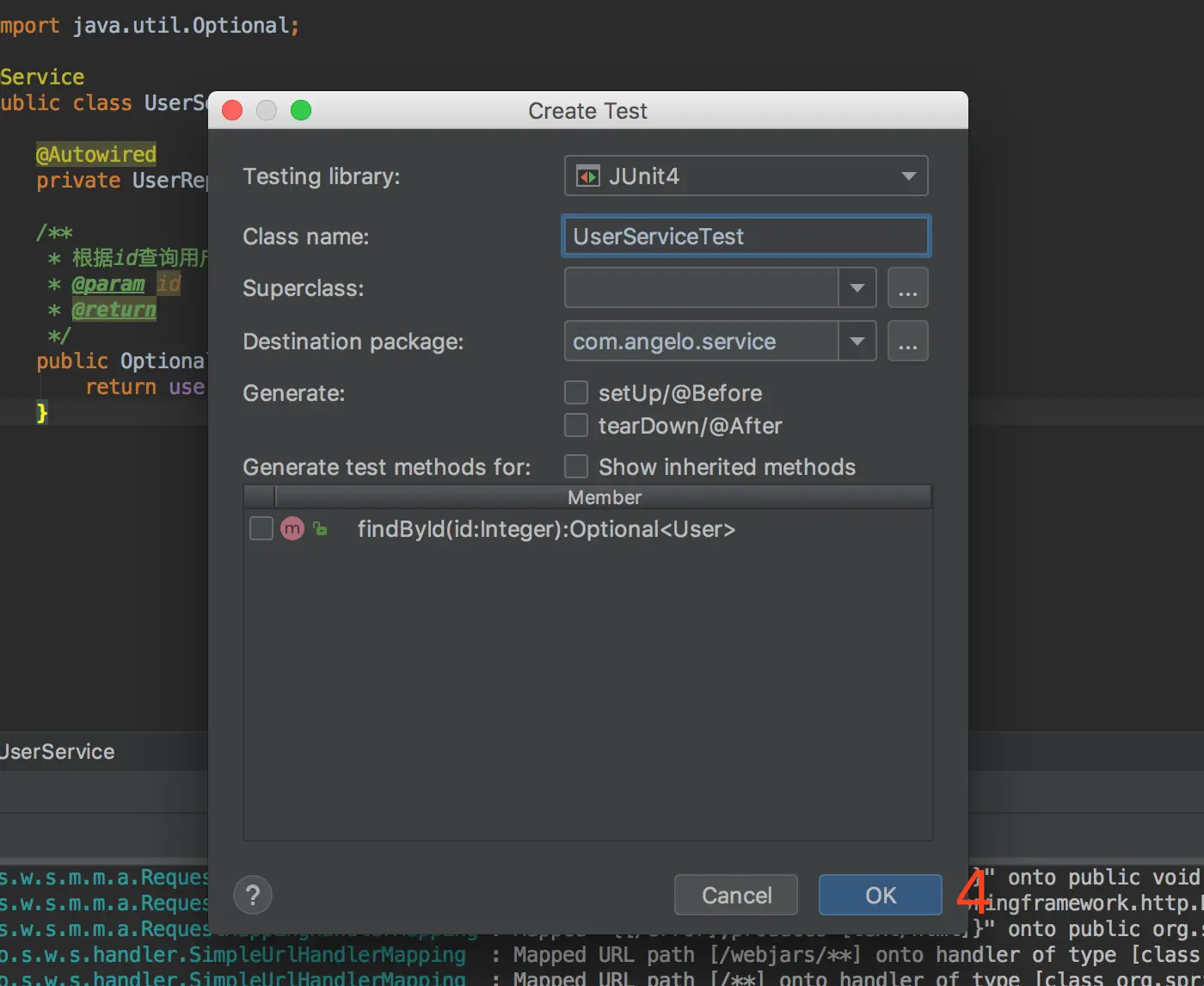Close the Create Test dialog
The width and height of the screenshot is (1204, 986).
click(x=232, y=110)
